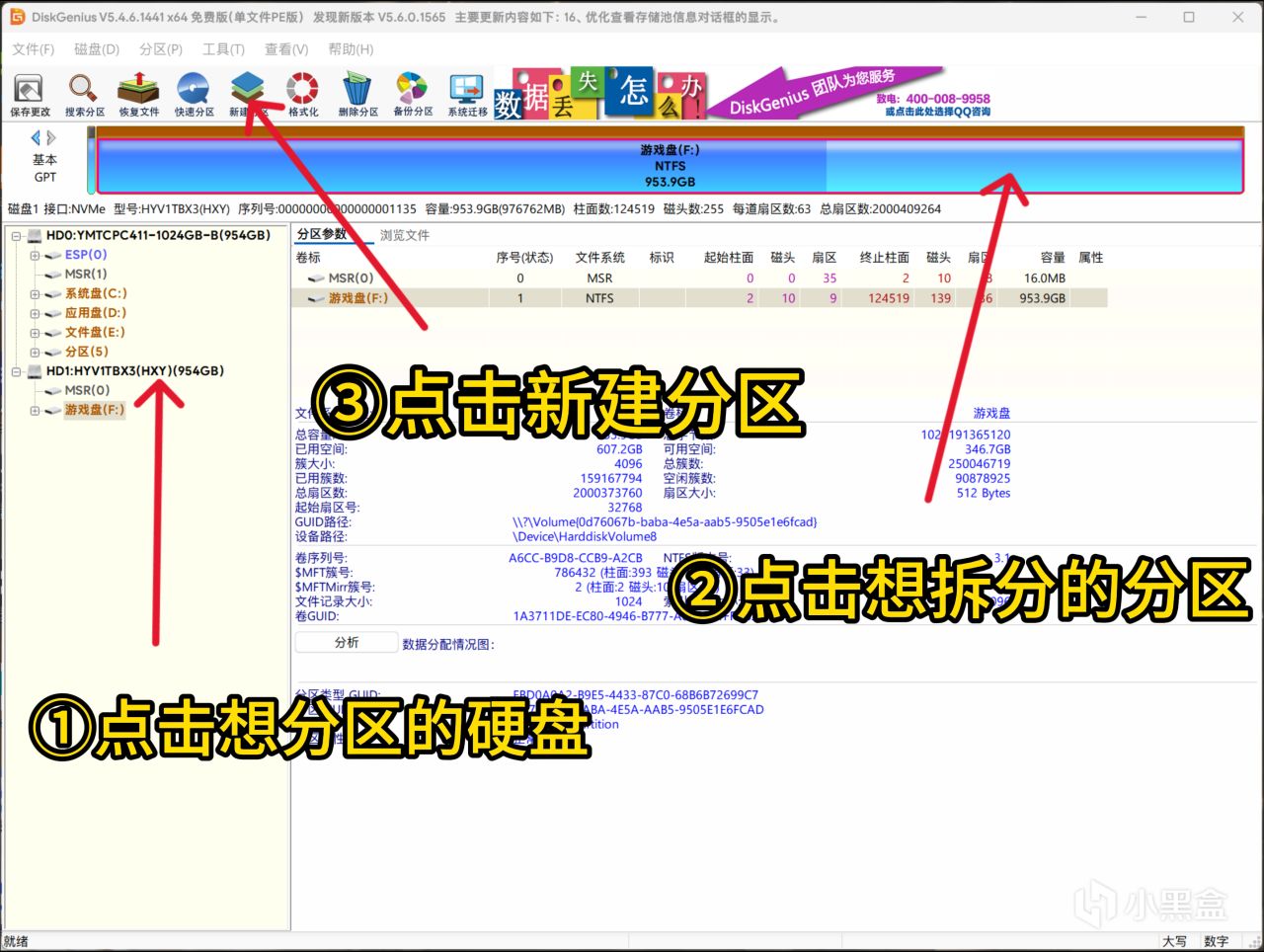Screen dimensions: 1264x952
Task: Choose the 格式化 toolbar icon
Action: 303,96
